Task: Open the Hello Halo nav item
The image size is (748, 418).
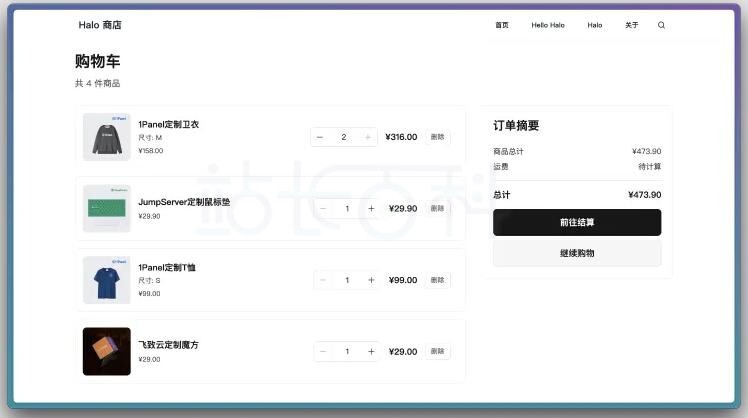Action: click(x=548, y=25)
